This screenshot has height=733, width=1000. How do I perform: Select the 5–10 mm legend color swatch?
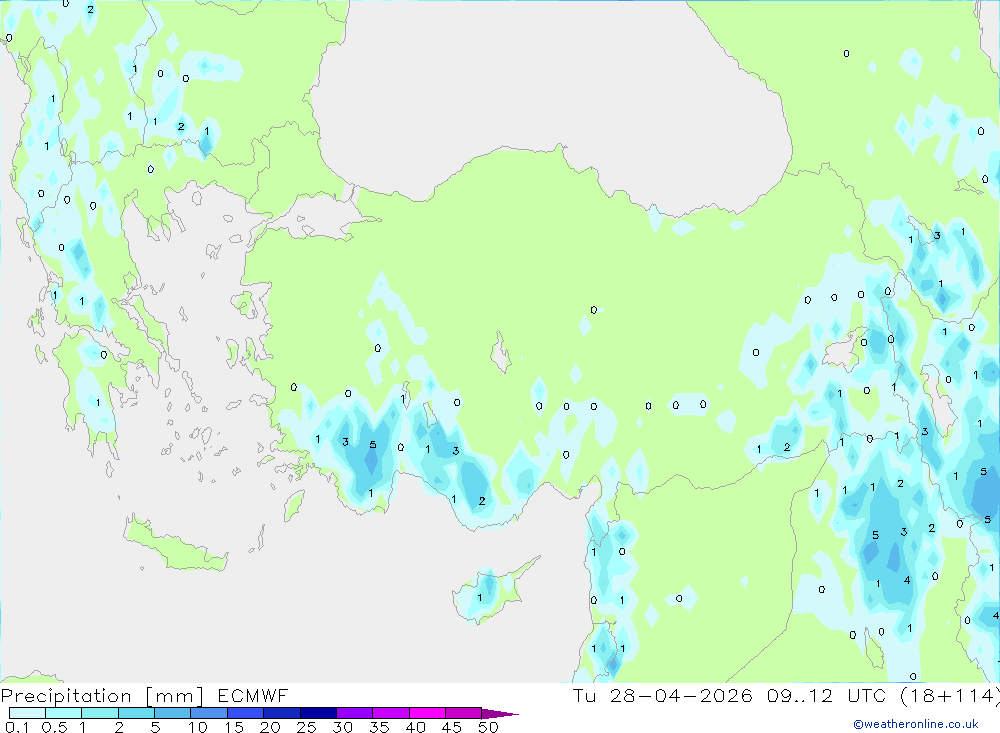172,713
